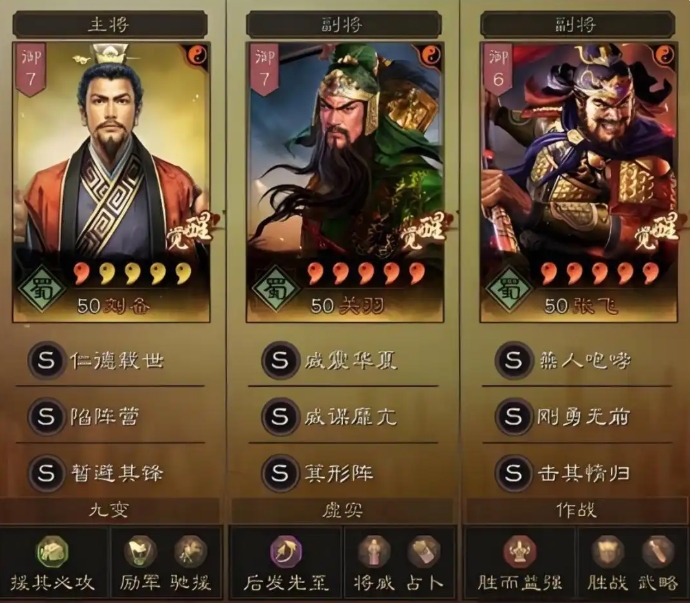Select the 援其必攻 tactic icon
Image resolution: width=690 pixels, height=603 pixels.
coord(52,552)
